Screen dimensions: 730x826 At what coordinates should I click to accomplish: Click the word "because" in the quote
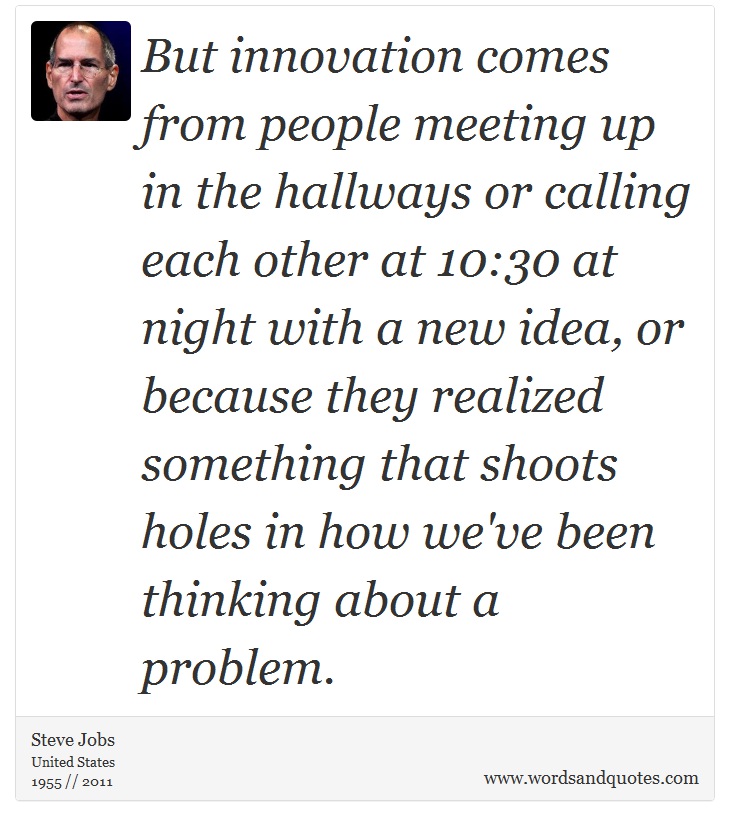228,396
